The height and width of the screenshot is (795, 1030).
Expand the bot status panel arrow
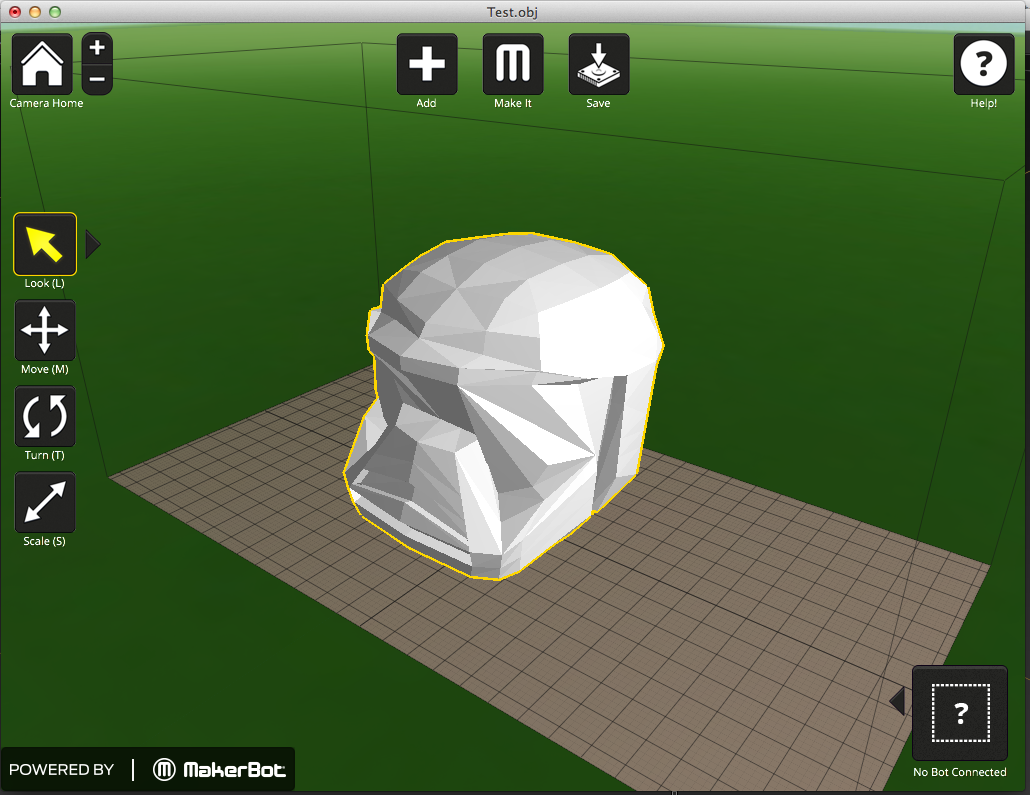pos(897,701)
